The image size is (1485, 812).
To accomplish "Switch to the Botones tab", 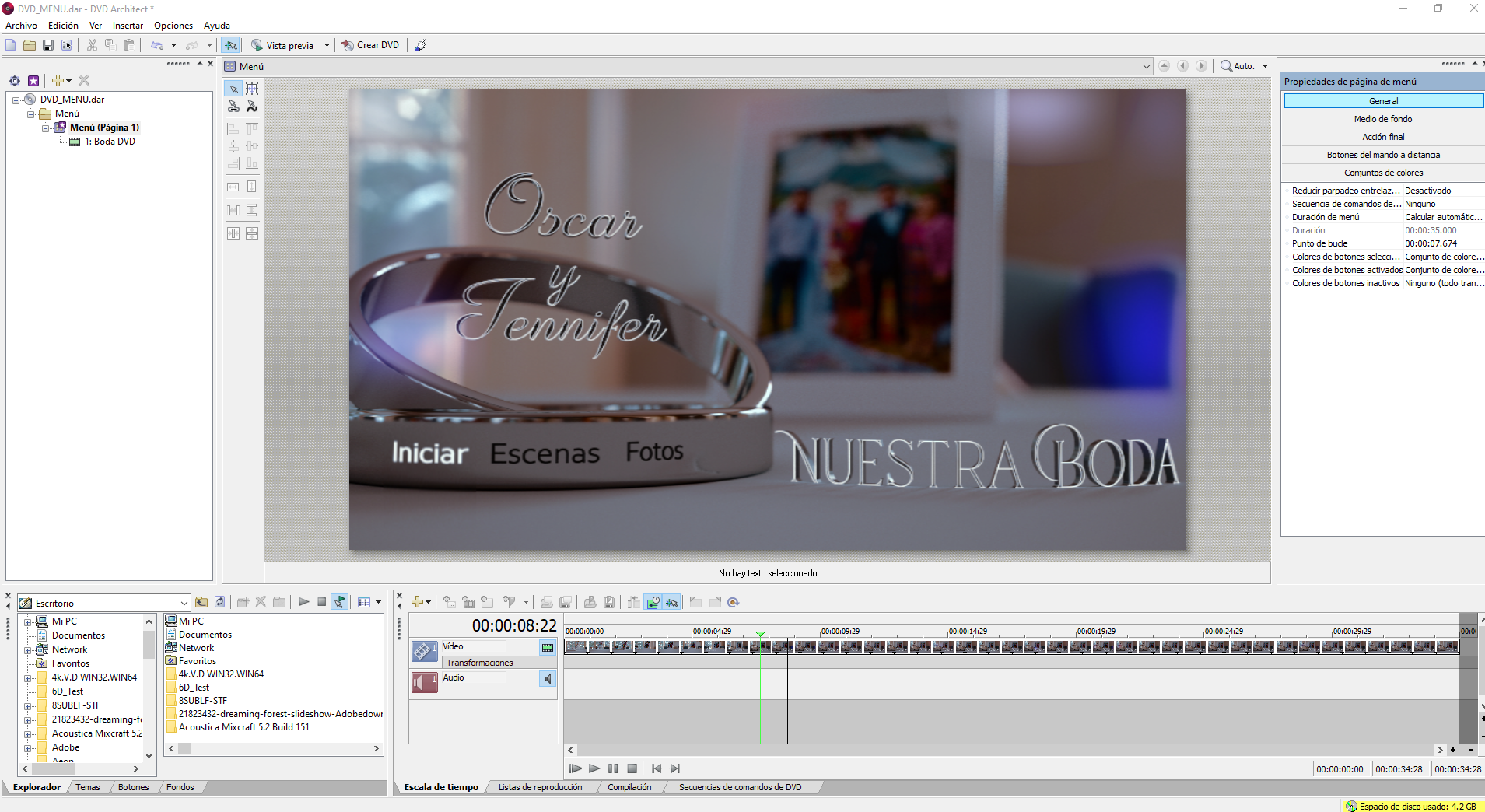I will point(133,787).
